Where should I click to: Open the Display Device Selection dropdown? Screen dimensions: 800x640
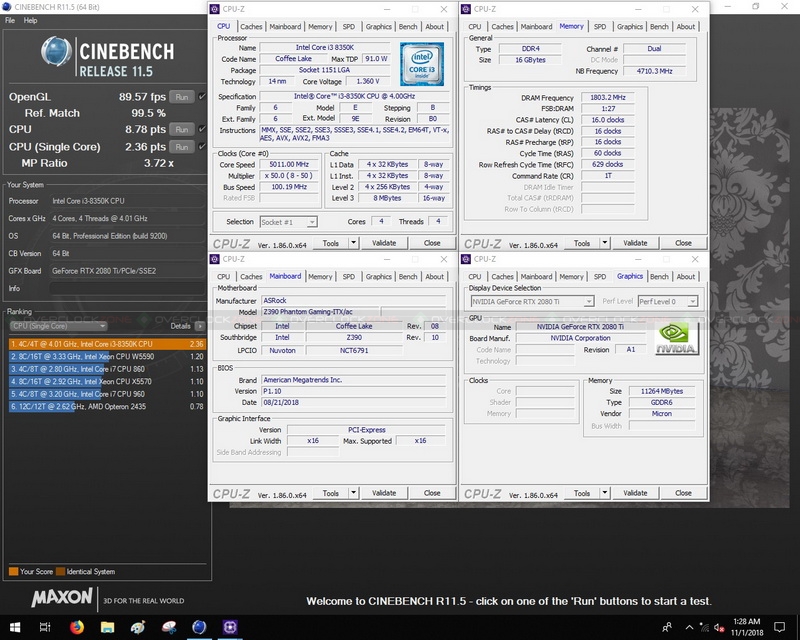click(532, 302)
